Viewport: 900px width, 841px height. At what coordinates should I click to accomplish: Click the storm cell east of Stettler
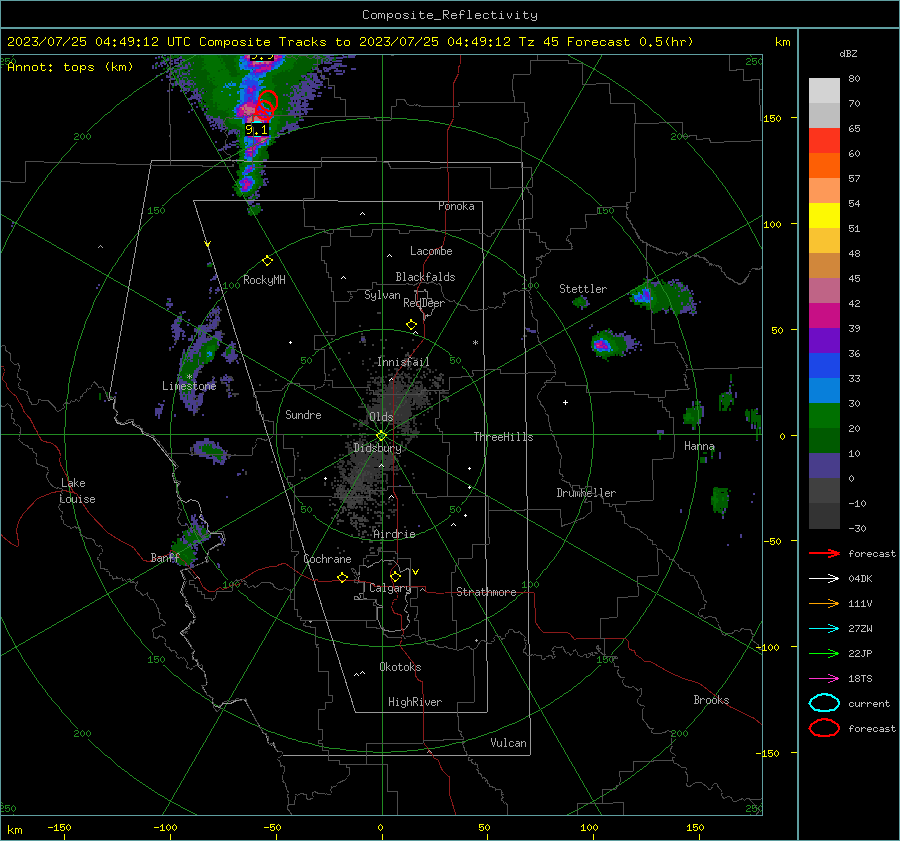(663, 297)
